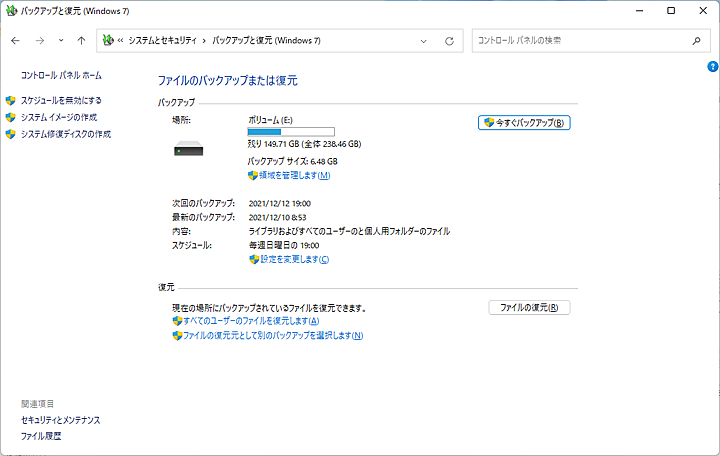720x456 pixels.
Task: Click 今すぐバックアップ(B) button
Action: (x=524, y=123)
